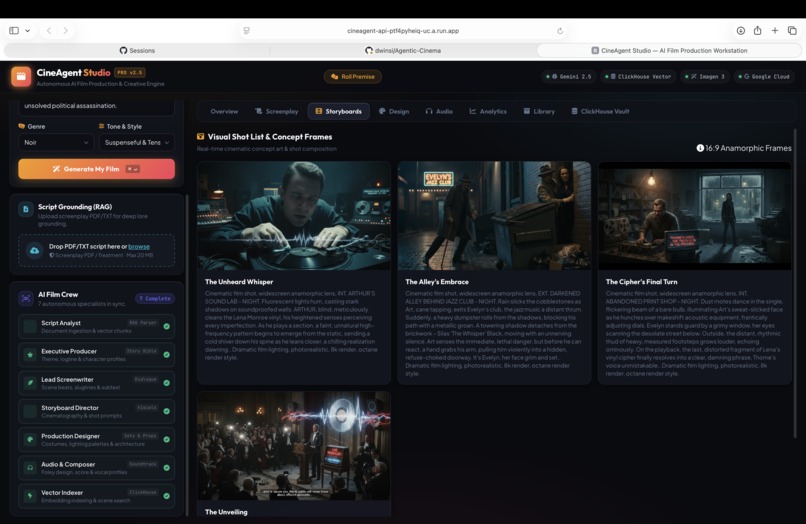Open the Library tab

point(539,111)
